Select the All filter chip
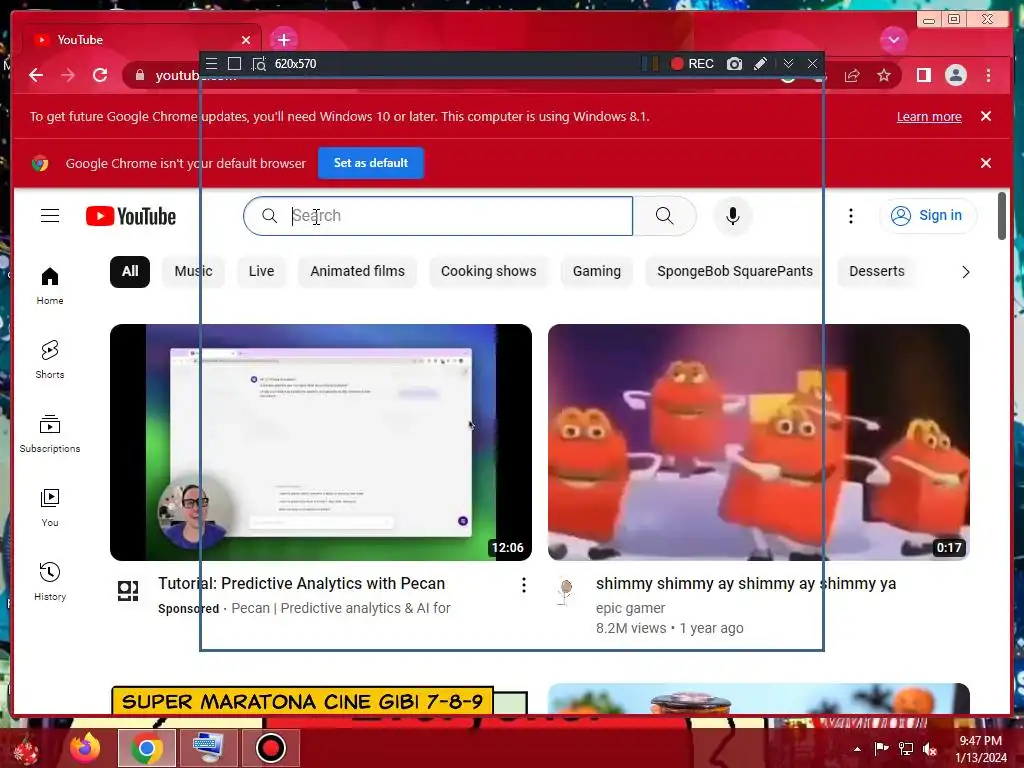1024x768 pixels. click(x=129, y=271)
